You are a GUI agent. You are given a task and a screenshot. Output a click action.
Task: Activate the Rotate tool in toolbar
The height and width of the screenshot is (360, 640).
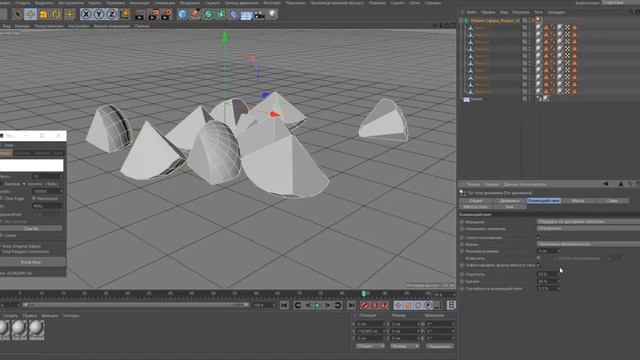click(56, 15)
